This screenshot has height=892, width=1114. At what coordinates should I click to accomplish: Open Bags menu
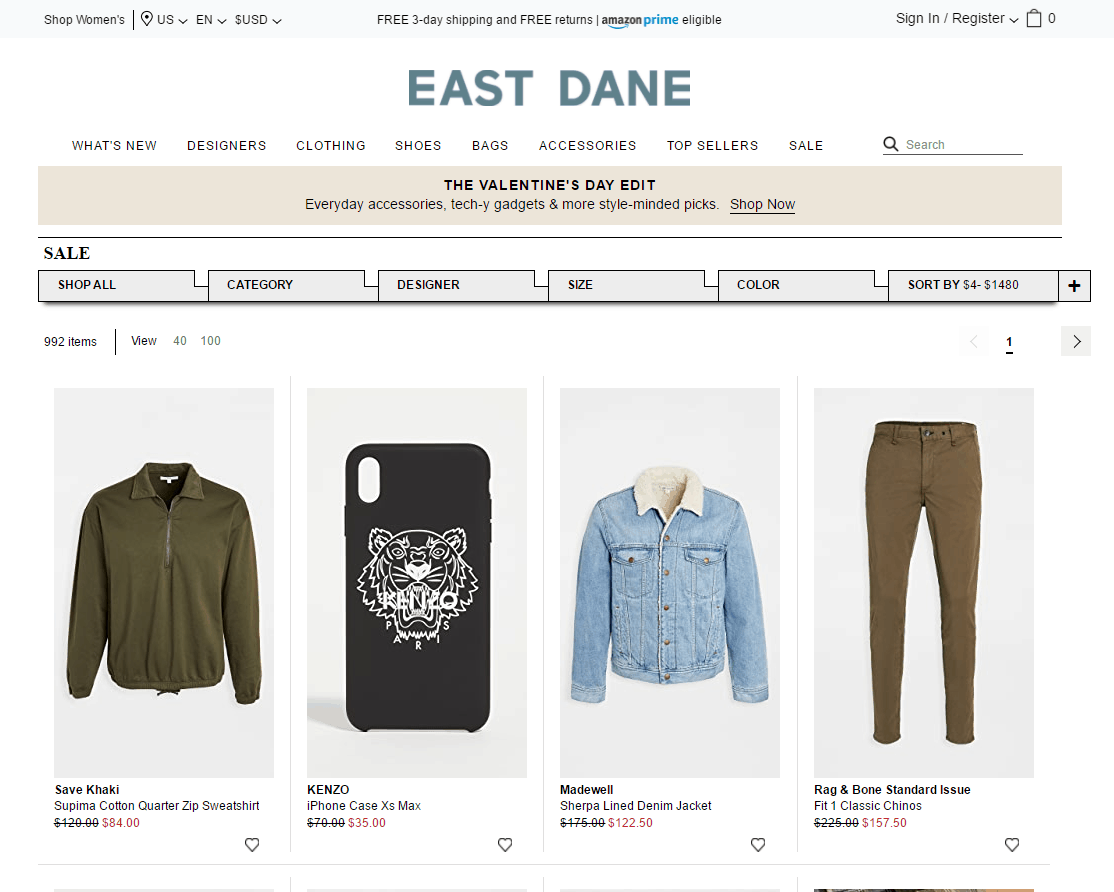[490, 146]
